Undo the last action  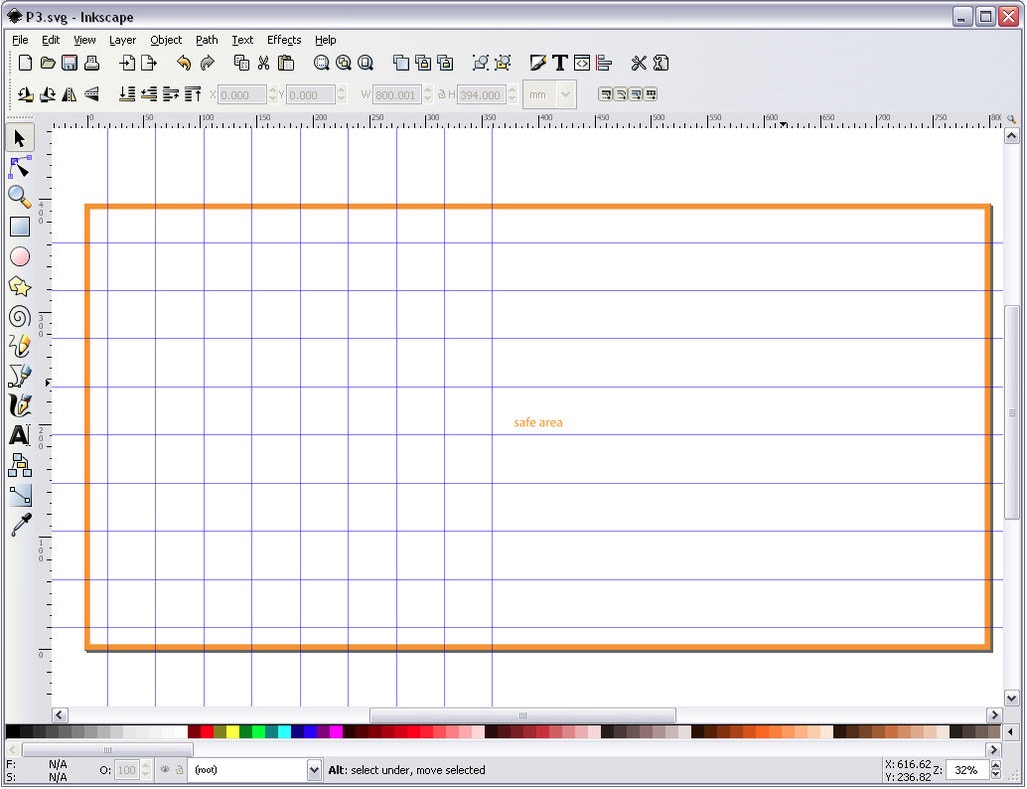point(184,63)
